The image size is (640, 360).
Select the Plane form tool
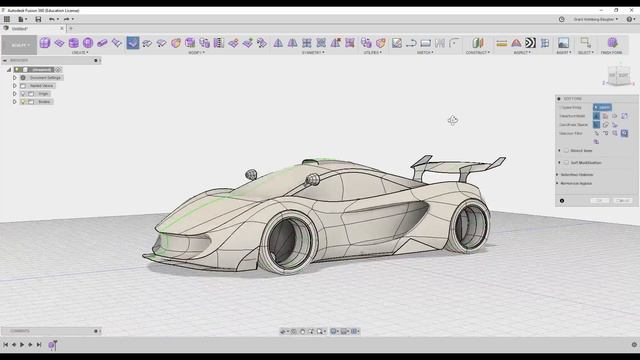click(x=60, y=42)
